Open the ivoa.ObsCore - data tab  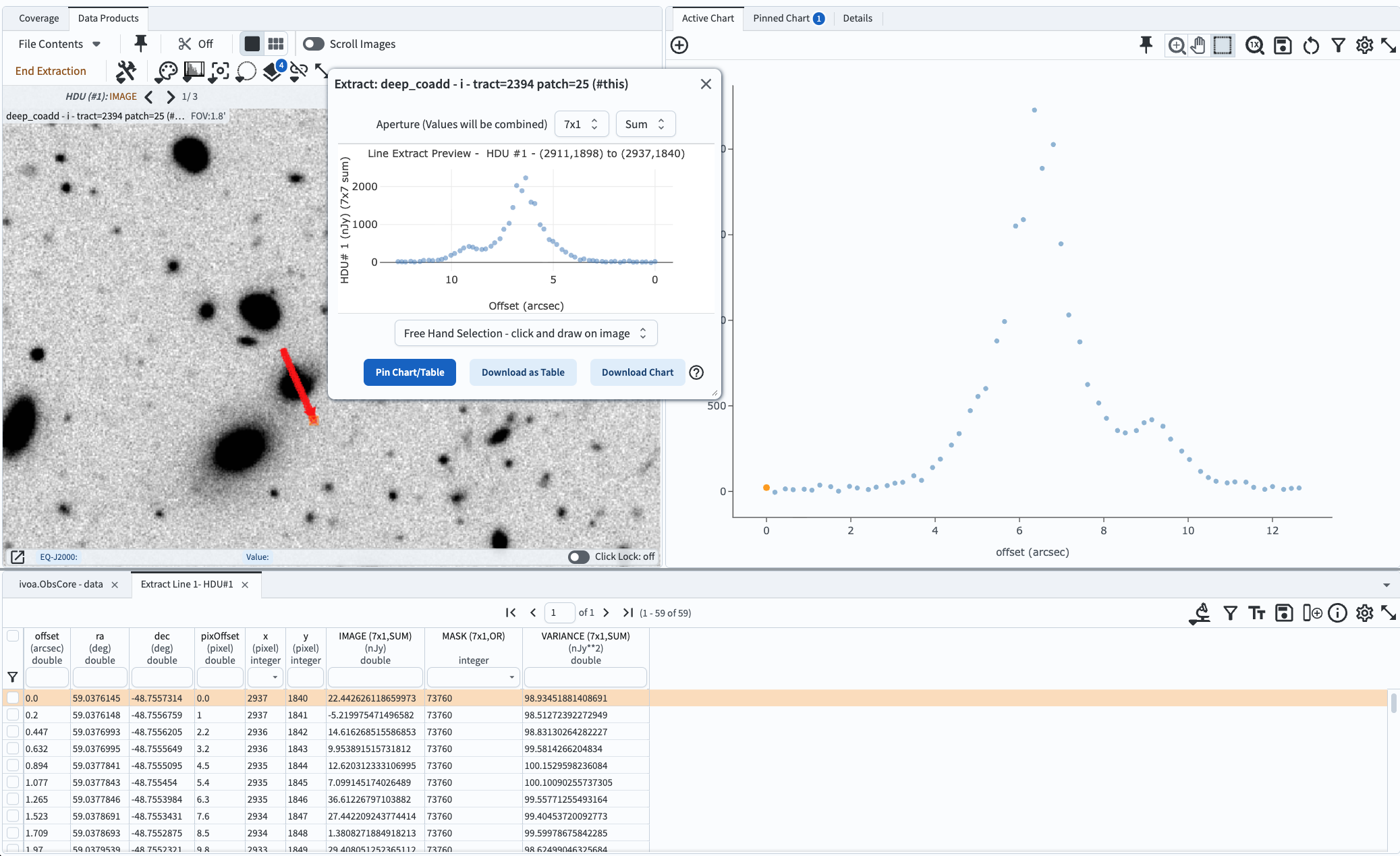point(61,584)
